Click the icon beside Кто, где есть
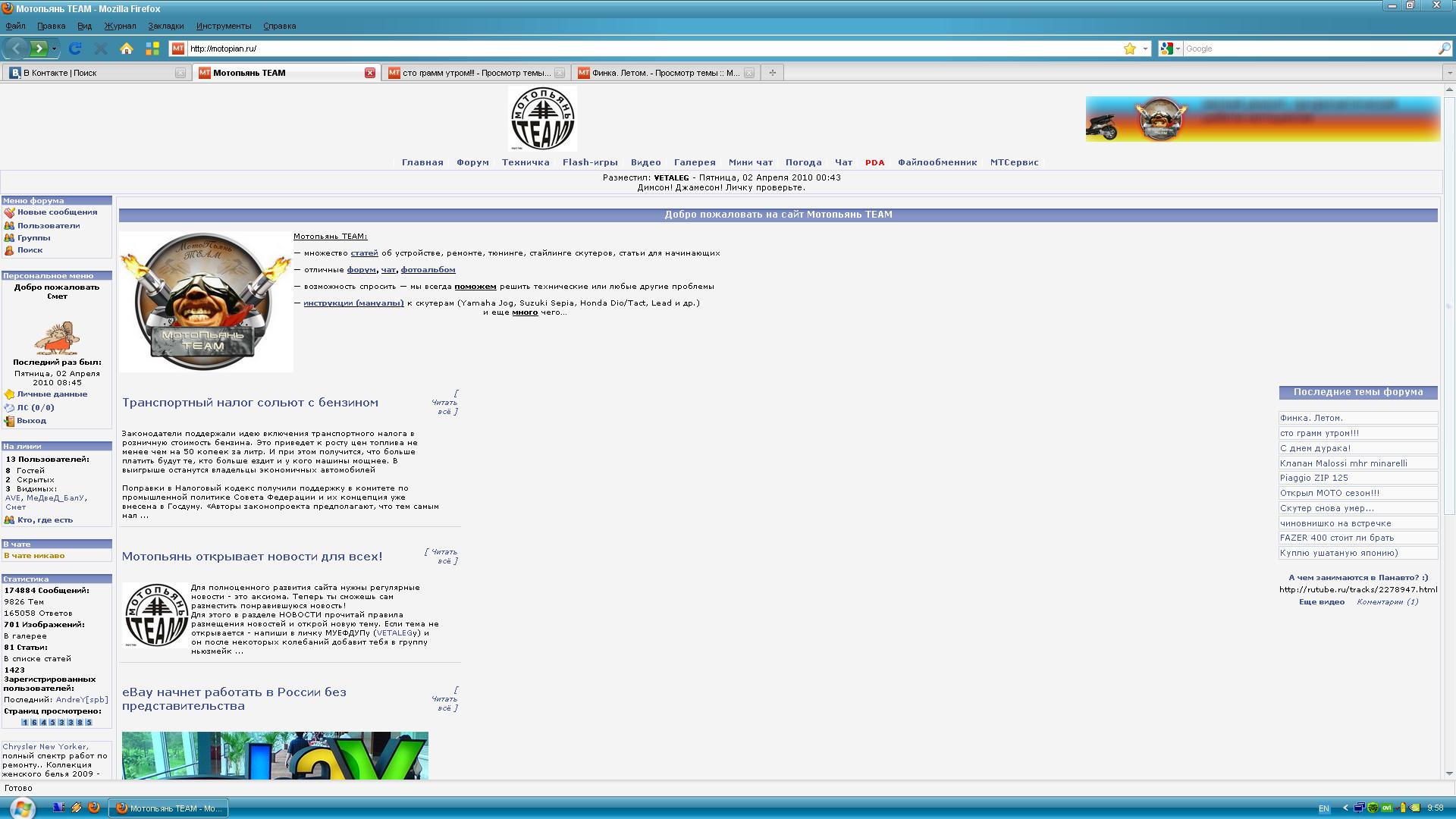Screen dimensions: 1456x819 (x=9, y=520)
